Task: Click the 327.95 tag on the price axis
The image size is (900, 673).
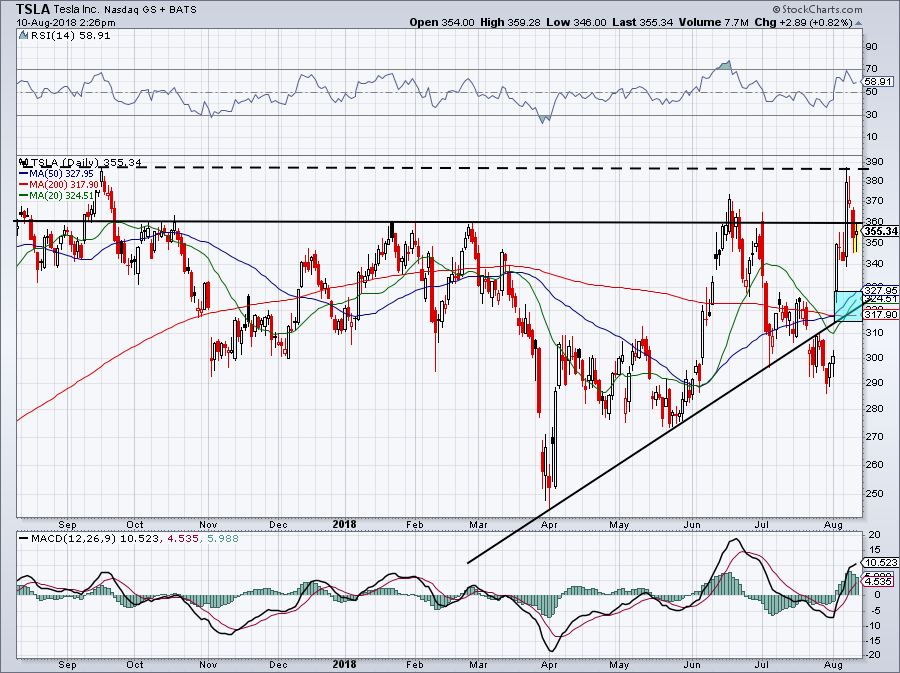Action: (x=880, y=290)
